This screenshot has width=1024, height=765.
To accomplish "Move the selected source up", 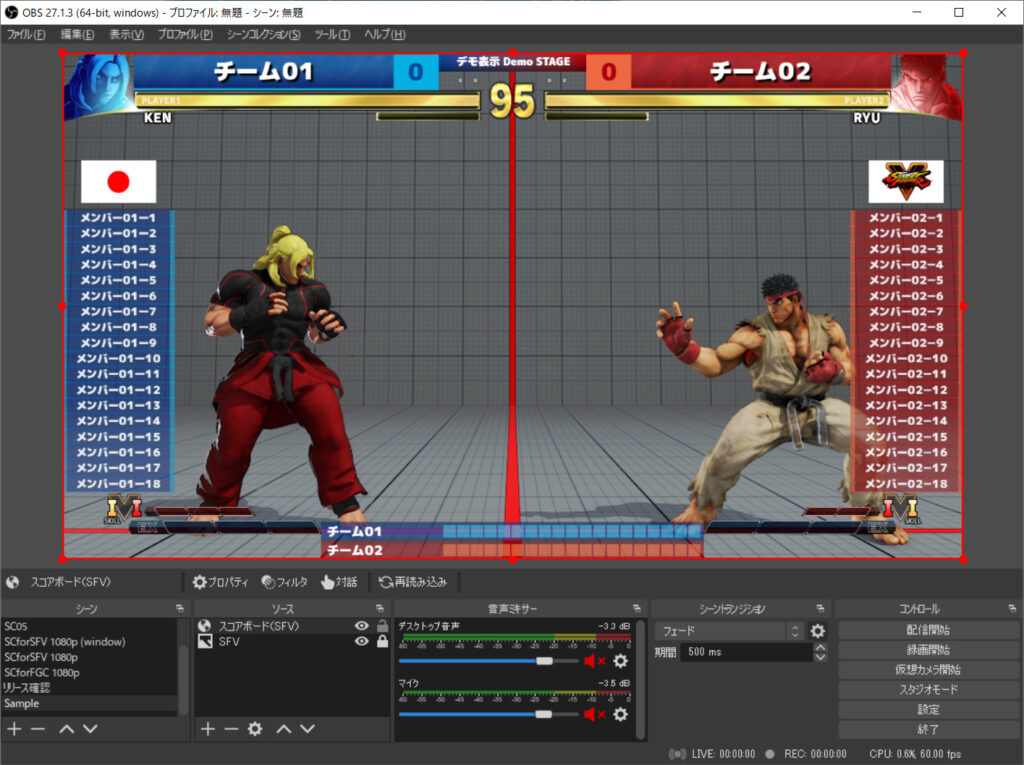I will [284, 728].
